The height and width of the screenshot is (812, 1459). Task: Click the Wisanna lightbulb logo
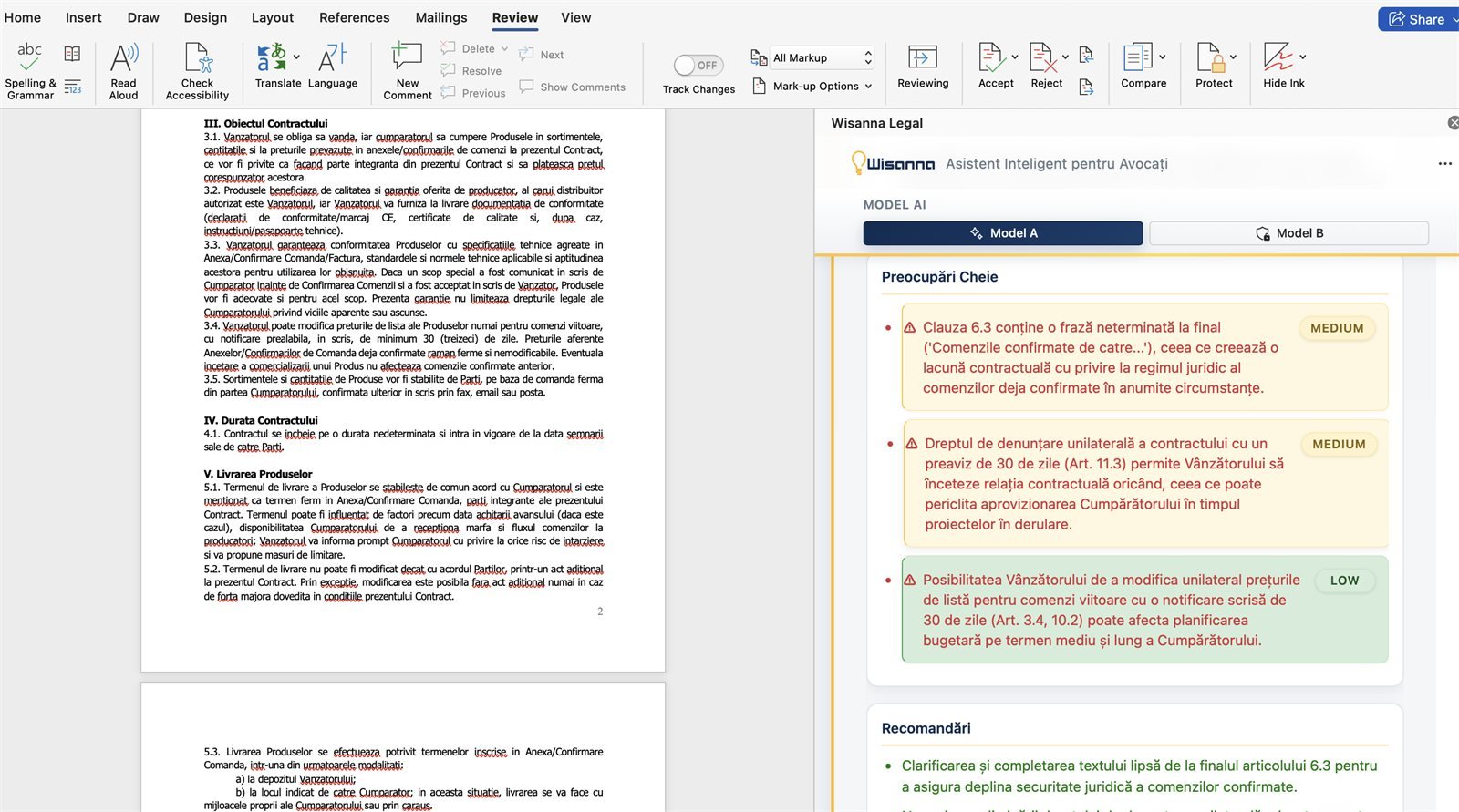[858, 162]
